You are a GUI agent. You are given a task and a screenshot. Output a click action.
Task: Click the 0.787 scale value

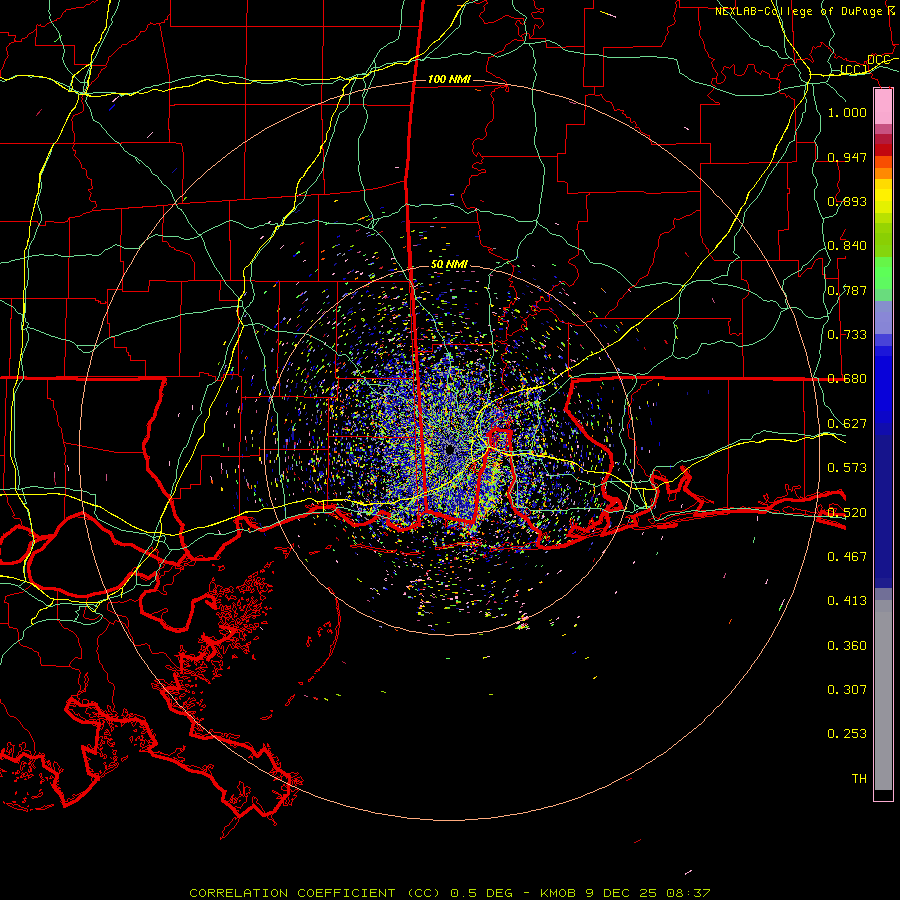tap(847, 290)
